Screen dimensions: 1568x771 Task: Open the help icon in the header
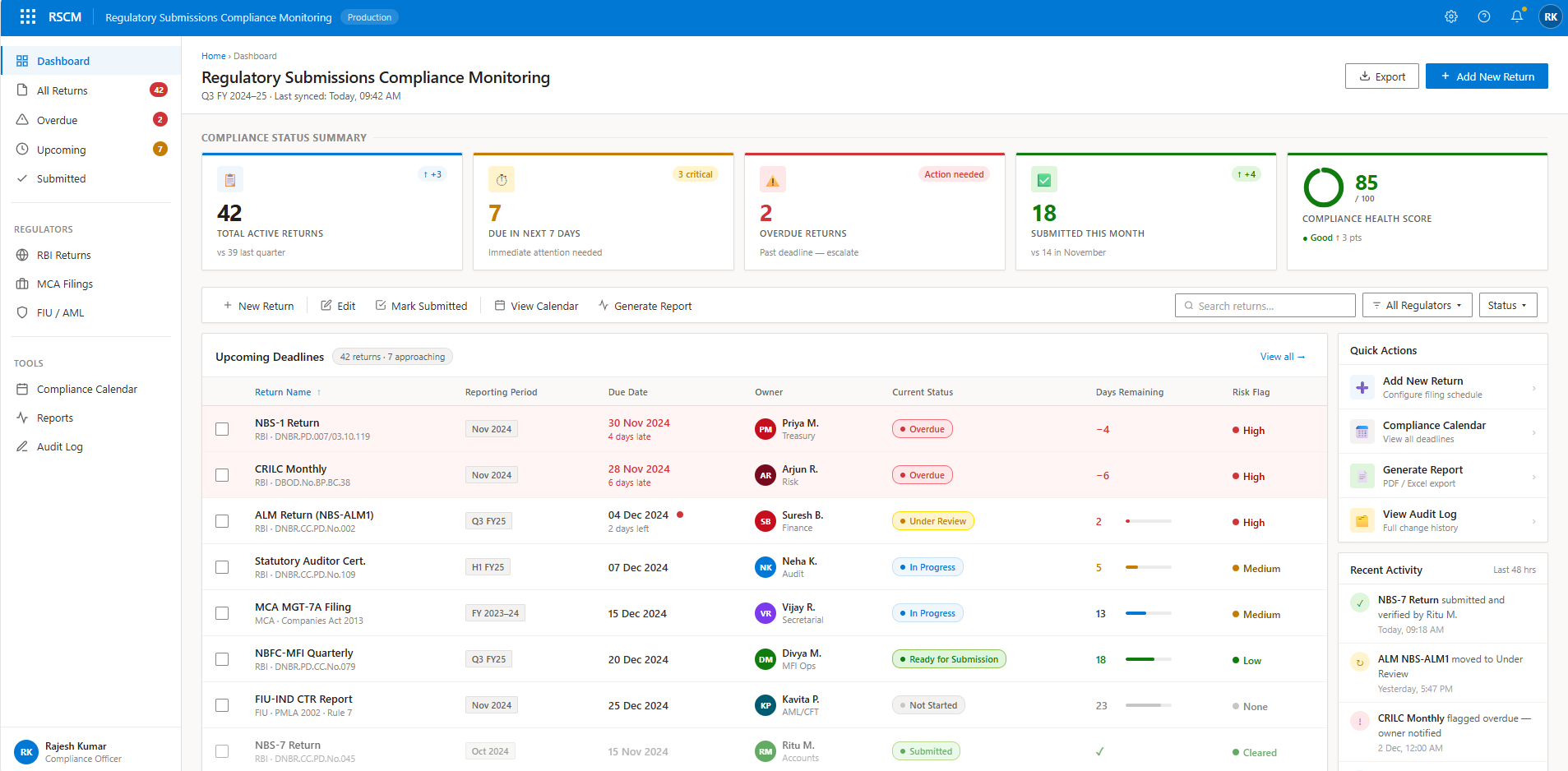[1484, 16]
